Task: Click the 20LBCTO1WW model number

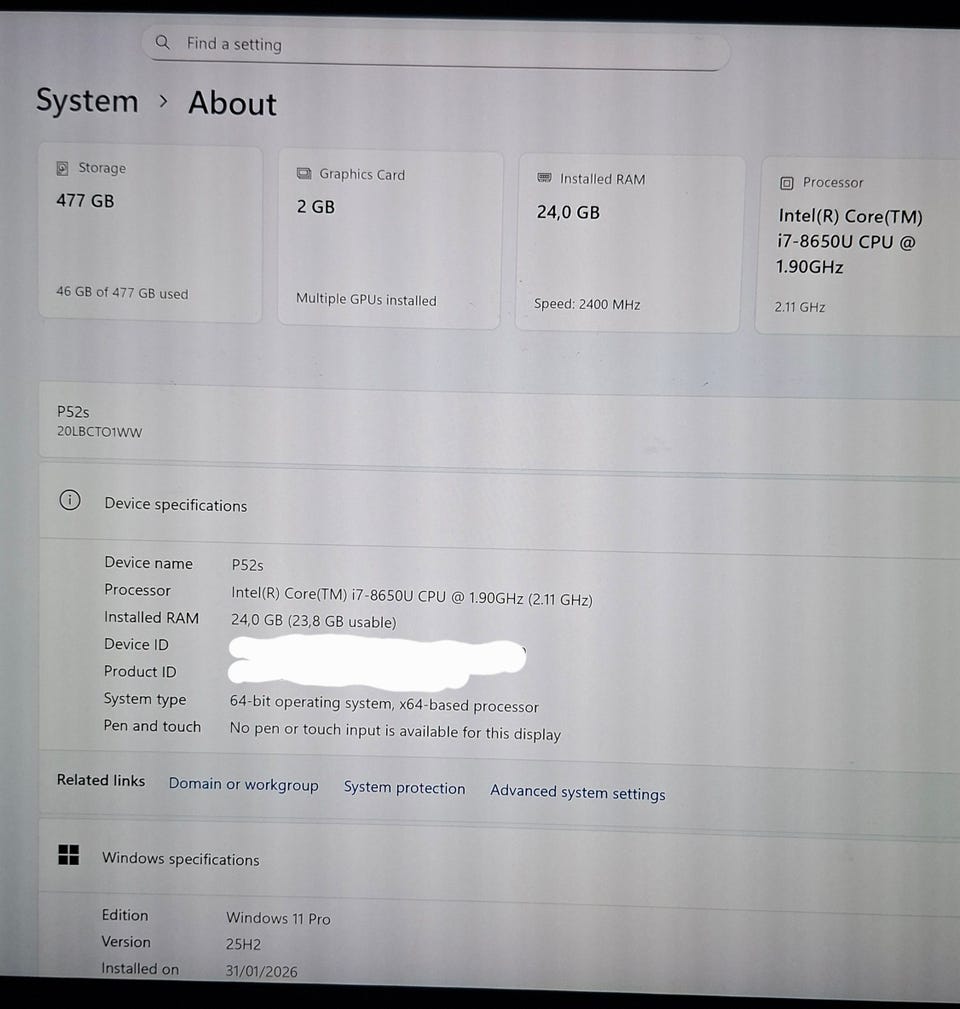Action: point(99,432)
